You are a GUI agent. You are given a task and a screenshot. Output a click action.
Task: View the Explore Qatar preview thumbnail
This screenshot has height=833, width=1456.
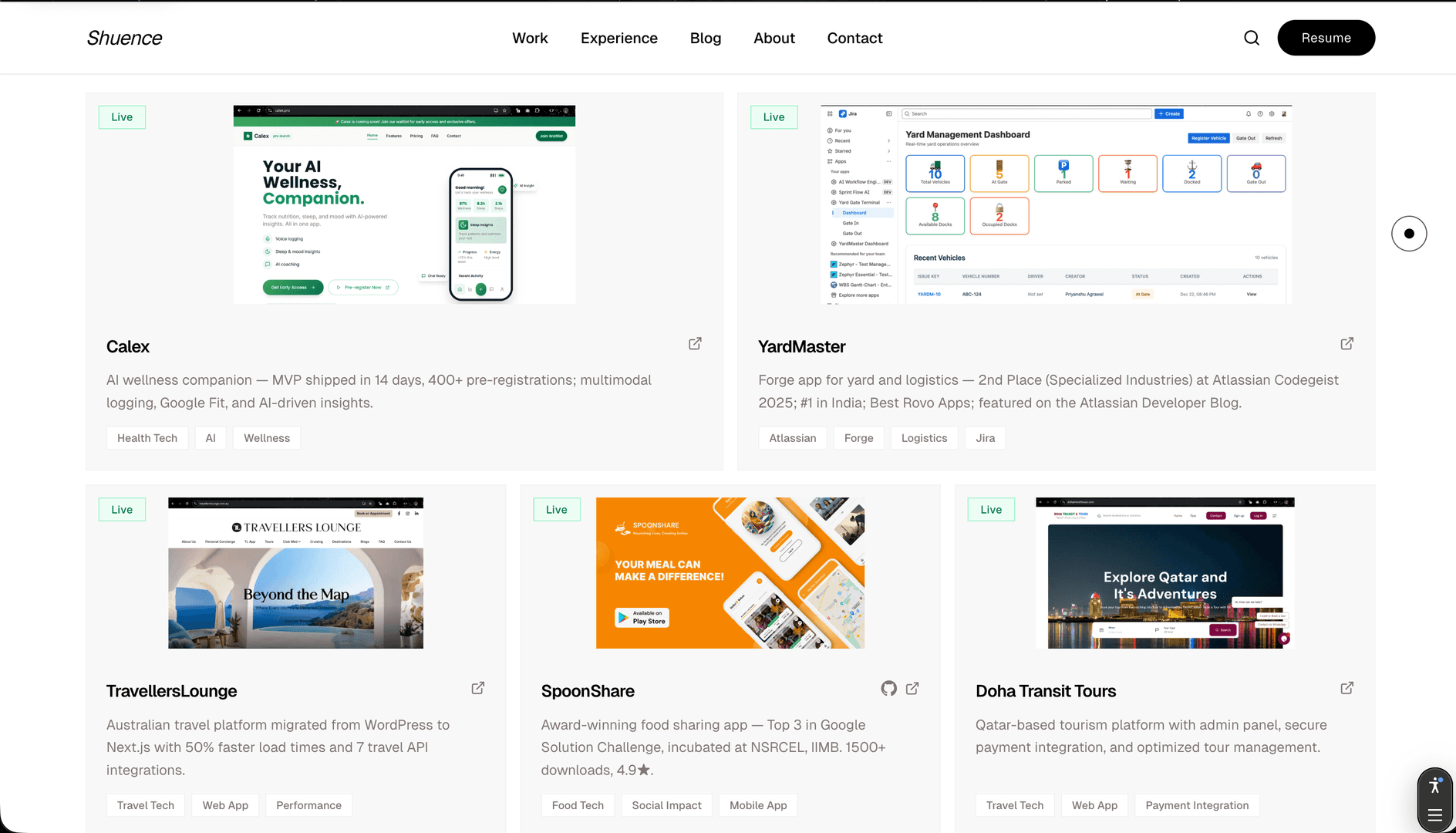(1164, 573)
